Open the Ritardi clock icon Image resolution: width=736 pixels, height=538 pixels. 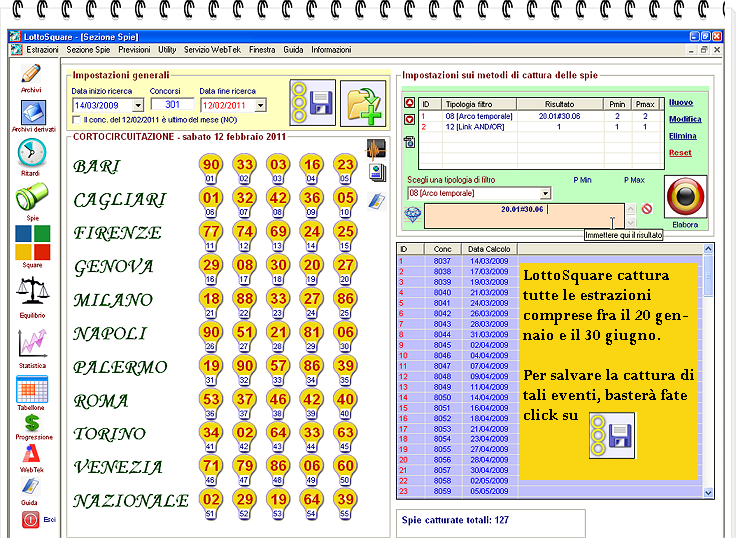click(31, 154)
